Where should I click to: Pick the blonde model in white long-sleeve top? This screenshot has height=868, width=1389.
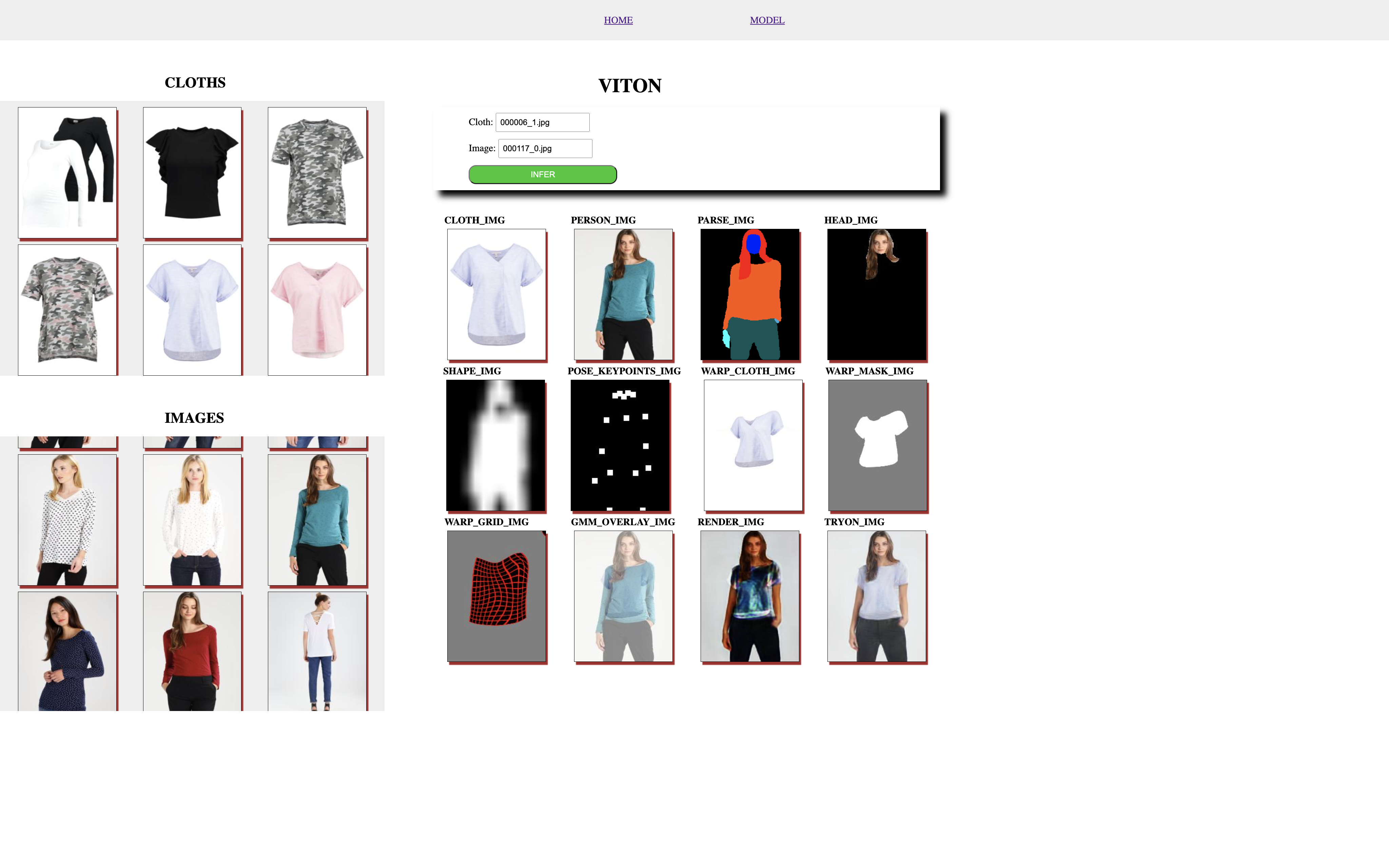point(192,520)
